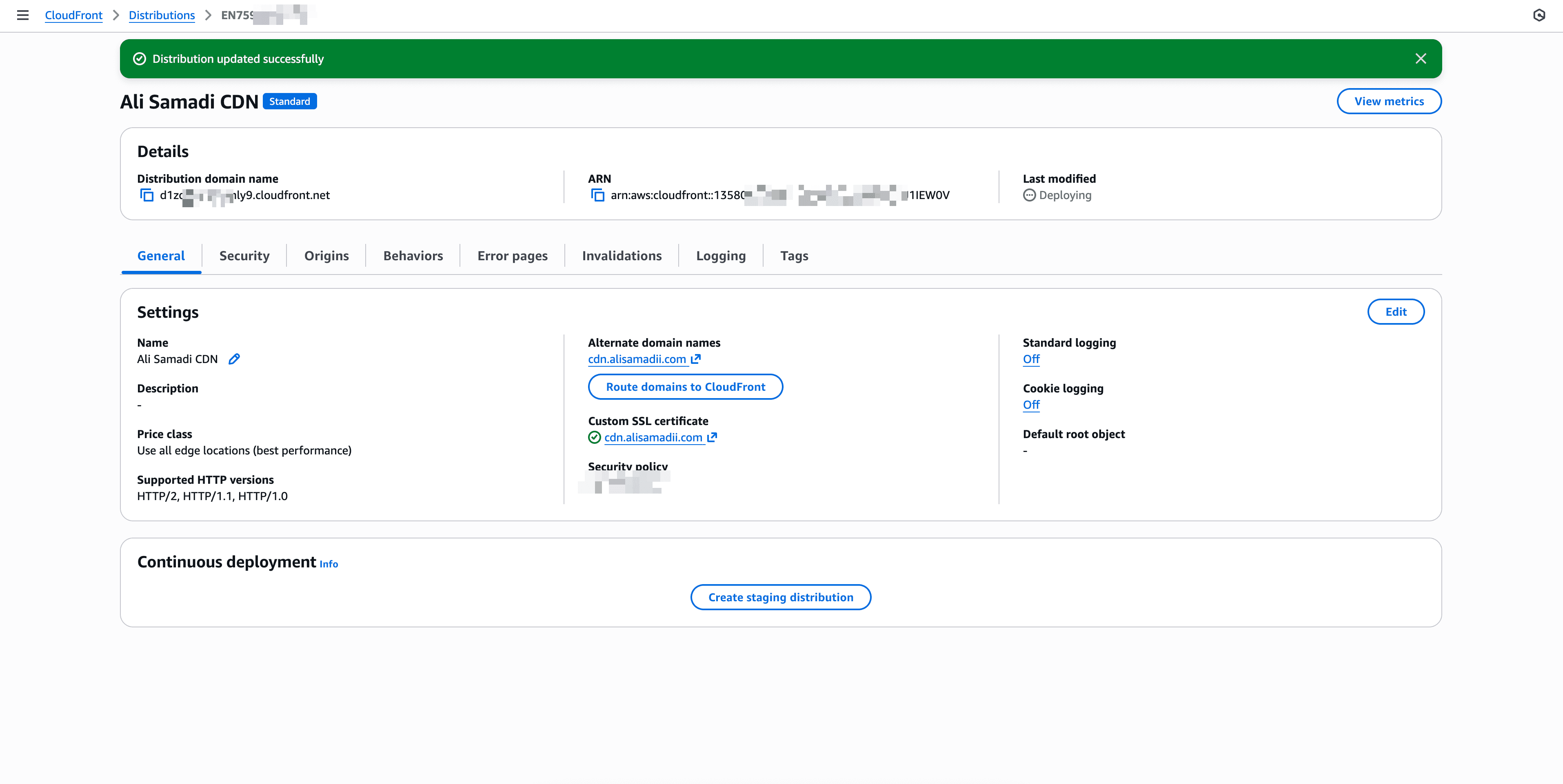Click the hexagon icon at top right
This screenshot has height=784, width=1563.
1539,15
